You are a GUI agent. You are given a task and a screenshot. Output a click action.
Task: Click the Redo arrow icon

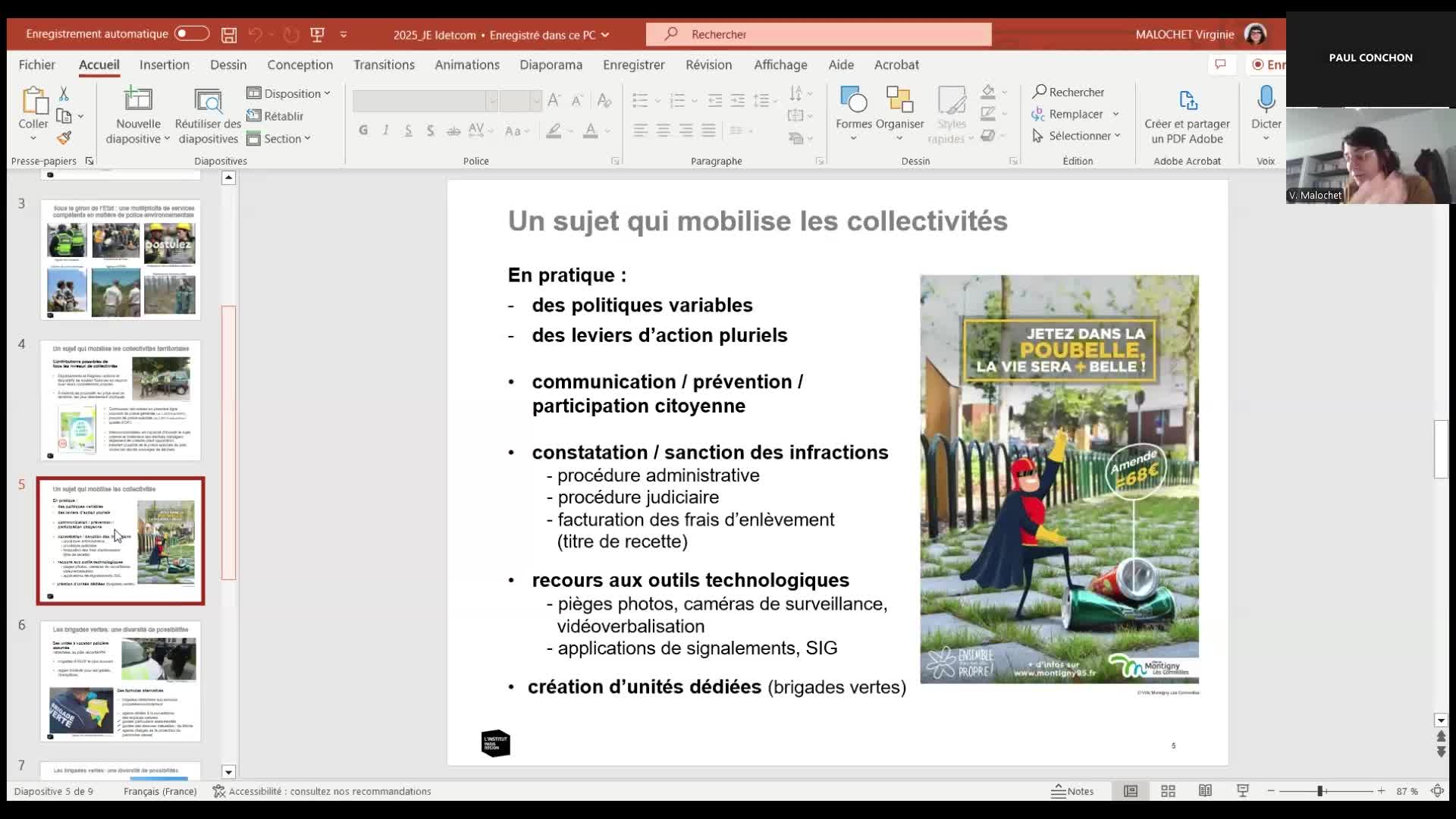(x=291, y=34)
